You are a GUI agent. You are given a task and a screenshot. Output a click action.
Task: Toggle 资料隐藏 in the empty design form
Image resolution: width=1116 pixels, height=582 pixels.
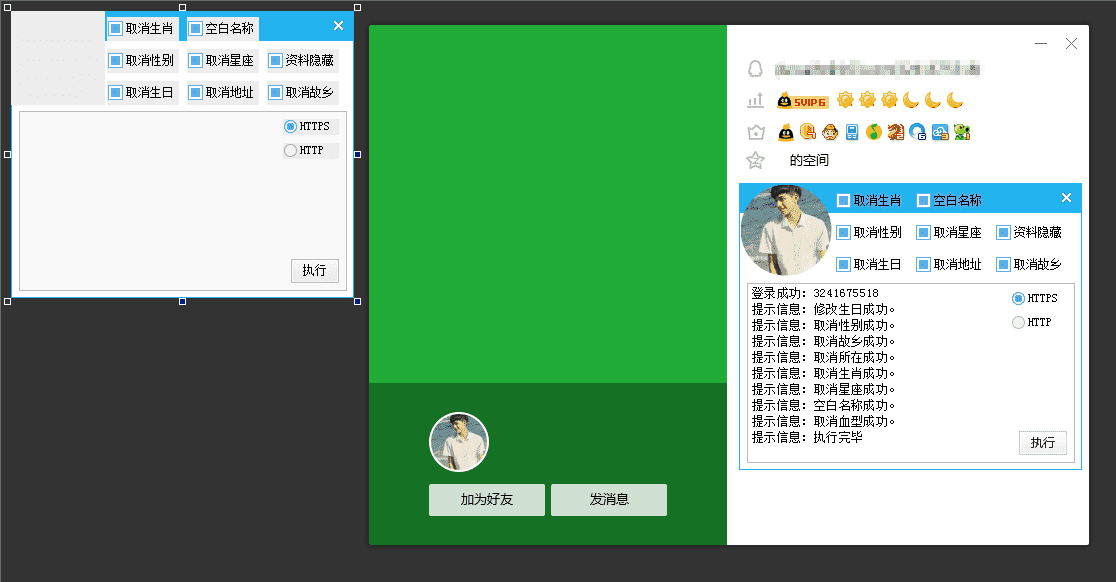(301, 60)
